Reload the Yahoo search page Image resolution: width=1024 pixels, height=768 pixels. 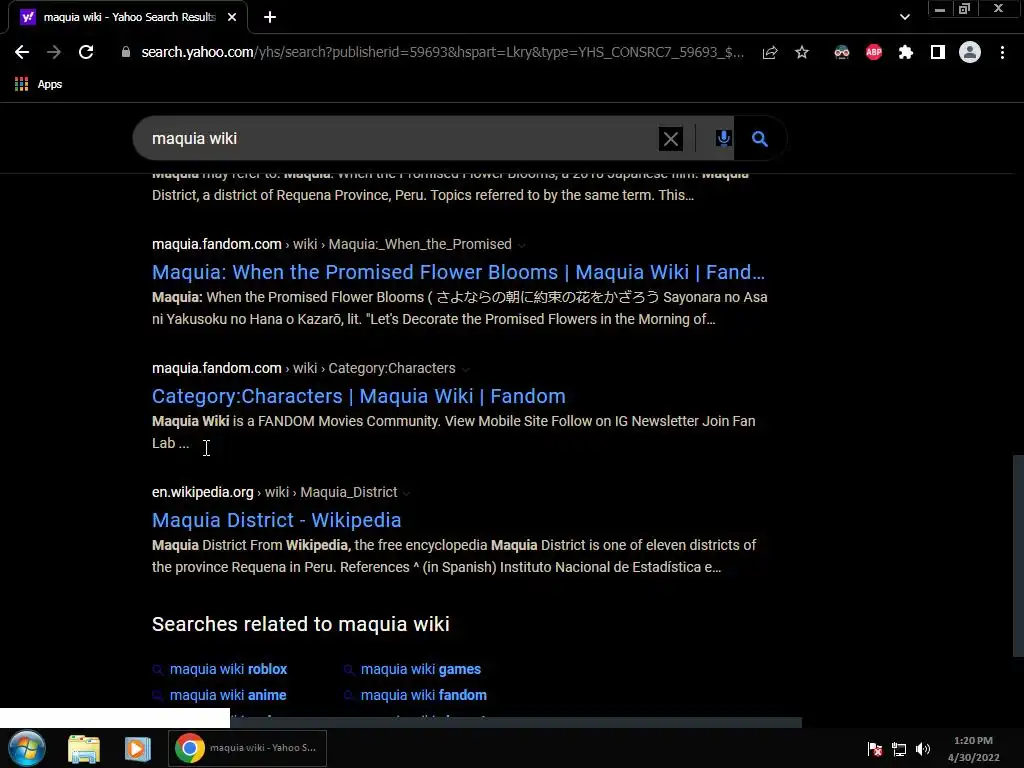tap(86, 52)
